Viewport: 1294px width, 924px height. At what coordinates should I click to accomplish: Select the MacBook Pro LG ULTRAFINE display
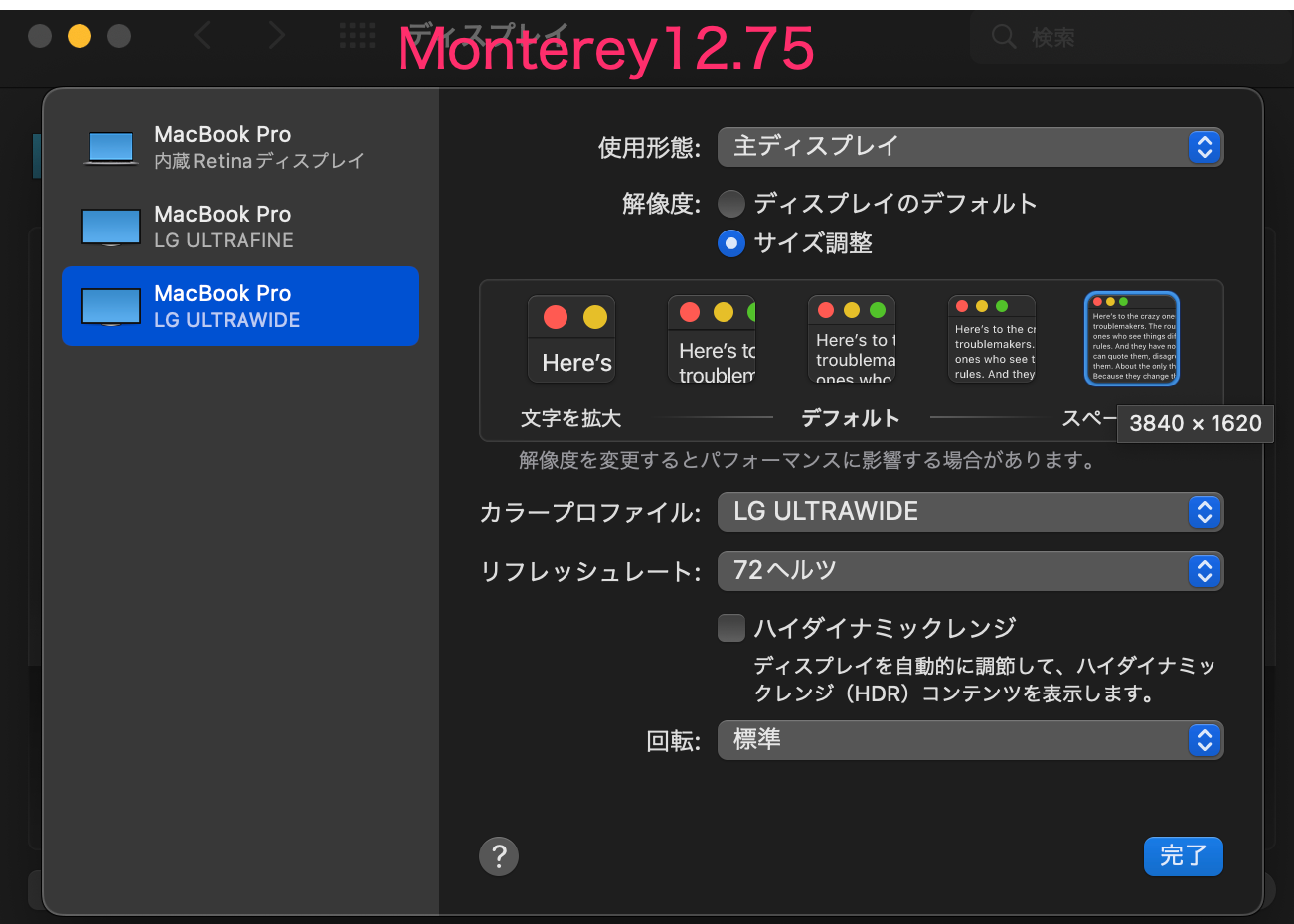click(x=241, y=227)
